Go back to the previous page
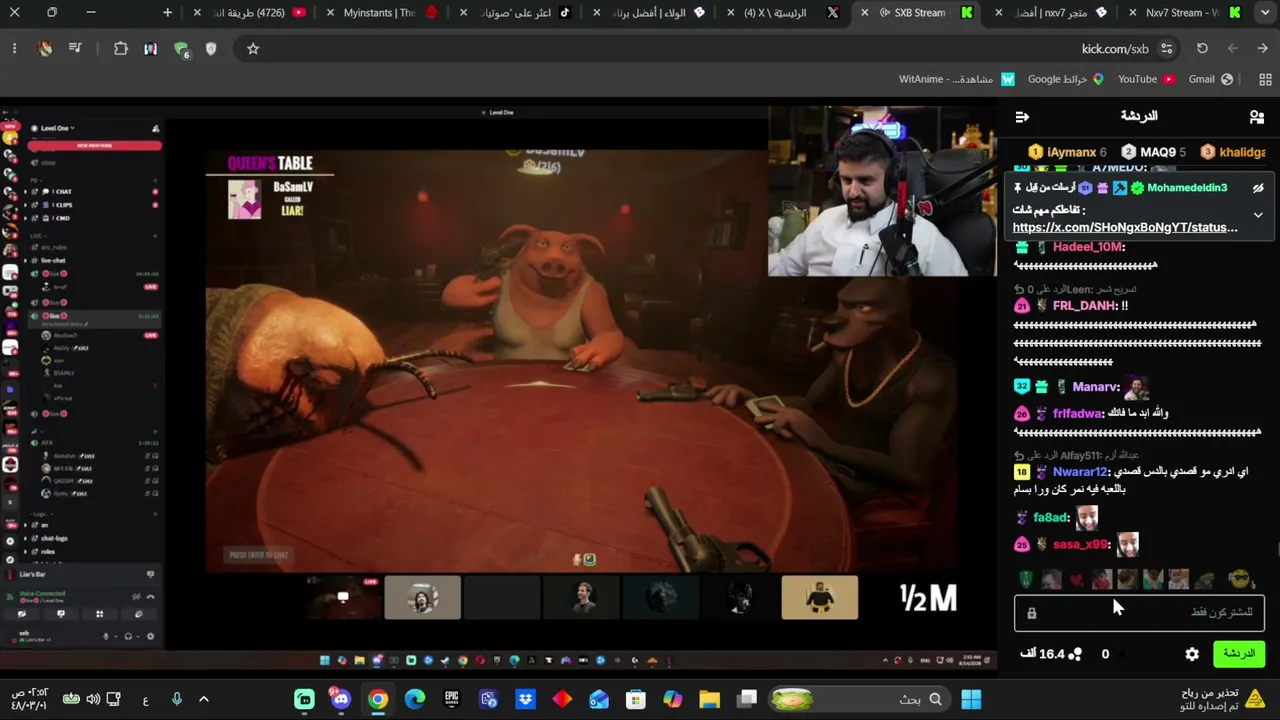This screenshot has height=720, width=1280. pos(1263,48)
